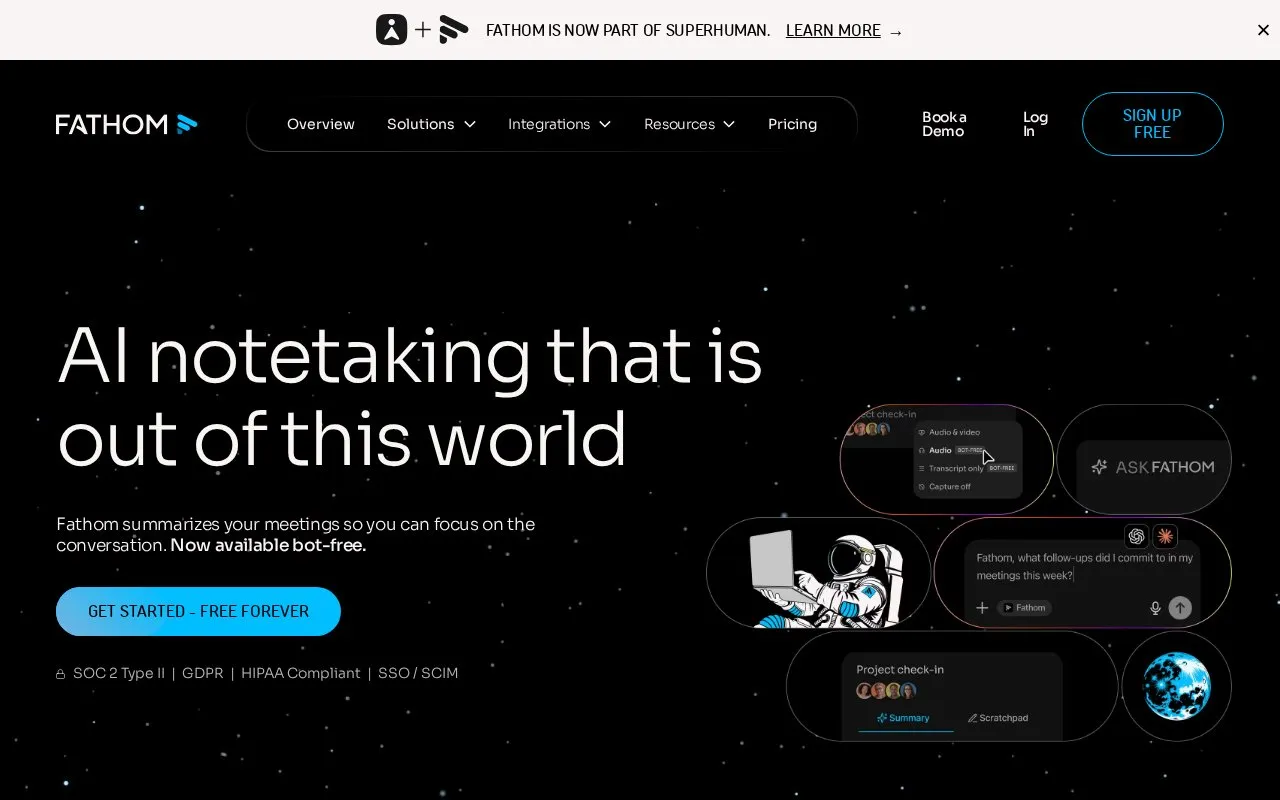Click GET STARTED - FREE FOREVER button
The height and width of the screenshot is (800, 1280).
pos(198,611)
